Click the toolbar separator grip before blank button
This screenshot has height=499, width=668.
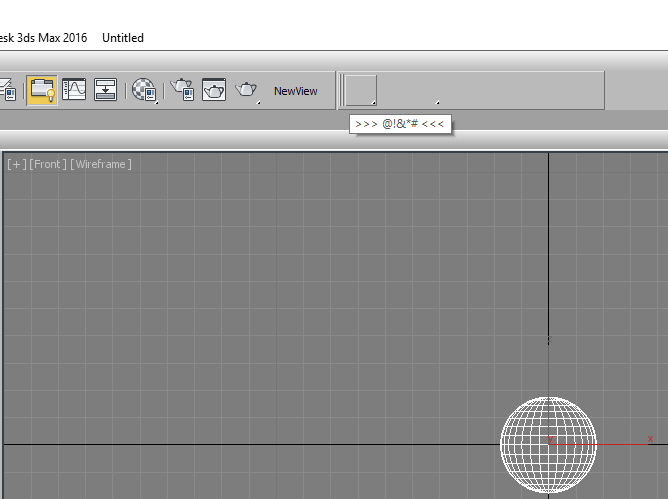340,90
